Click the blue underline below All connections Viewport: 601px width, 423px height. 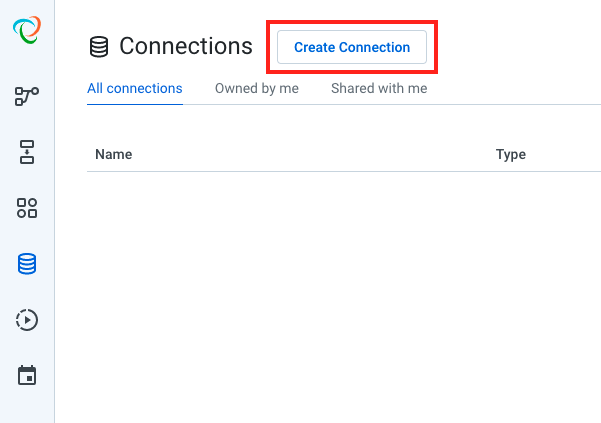pyautogui.click(x=135, y=104)
